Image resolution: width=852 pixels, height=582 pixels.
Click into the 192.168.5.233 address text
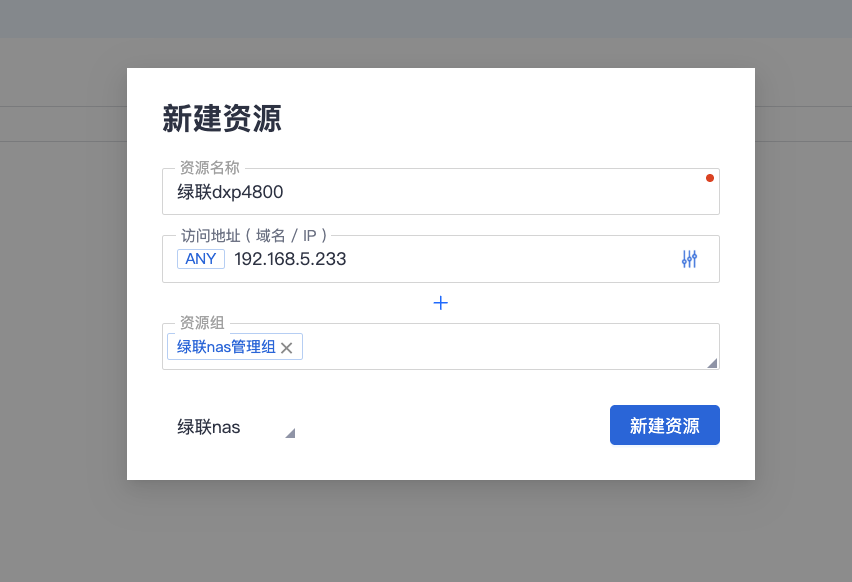[x=290, y=259]
